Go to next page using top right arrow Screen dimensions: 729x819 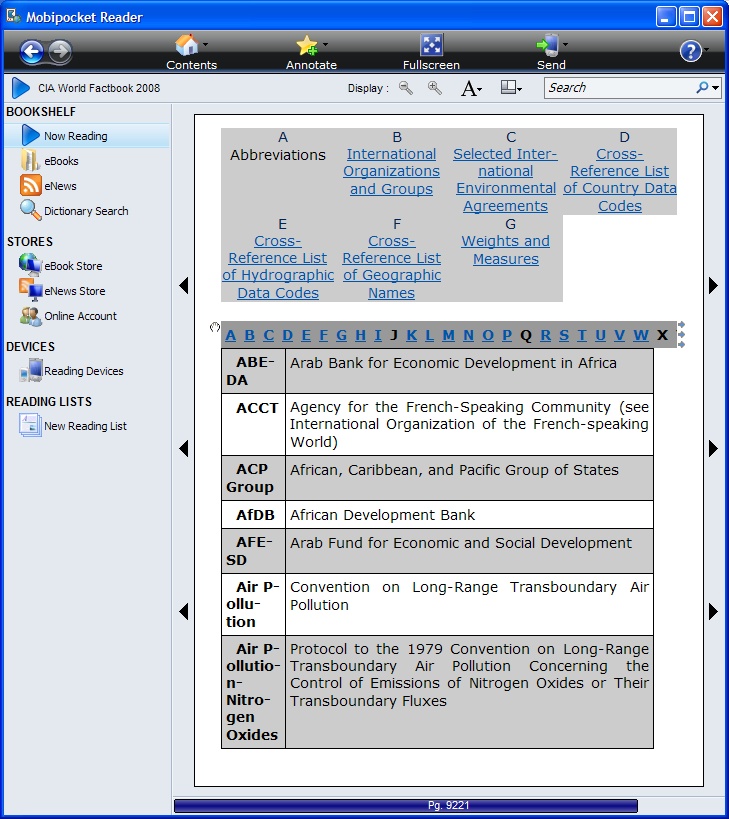coord(713,285)
